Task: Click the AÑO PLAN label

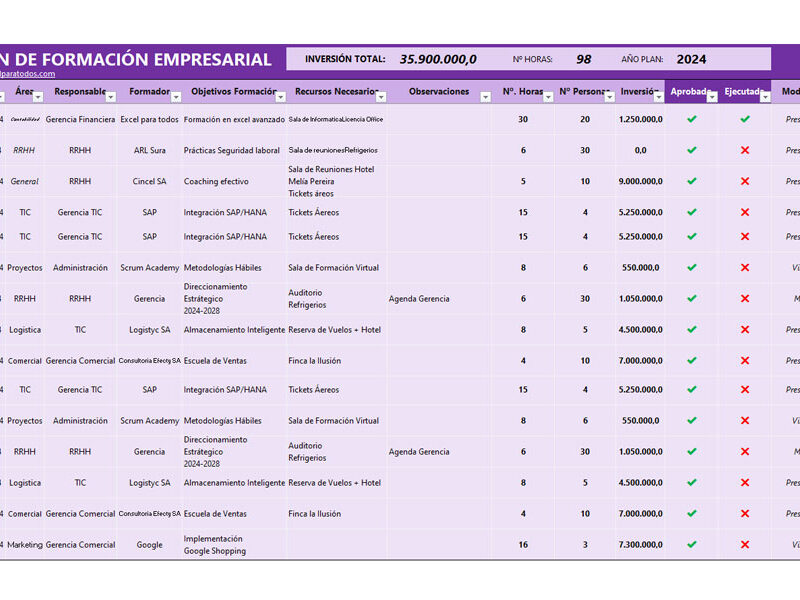Action: tap(642, 60)
